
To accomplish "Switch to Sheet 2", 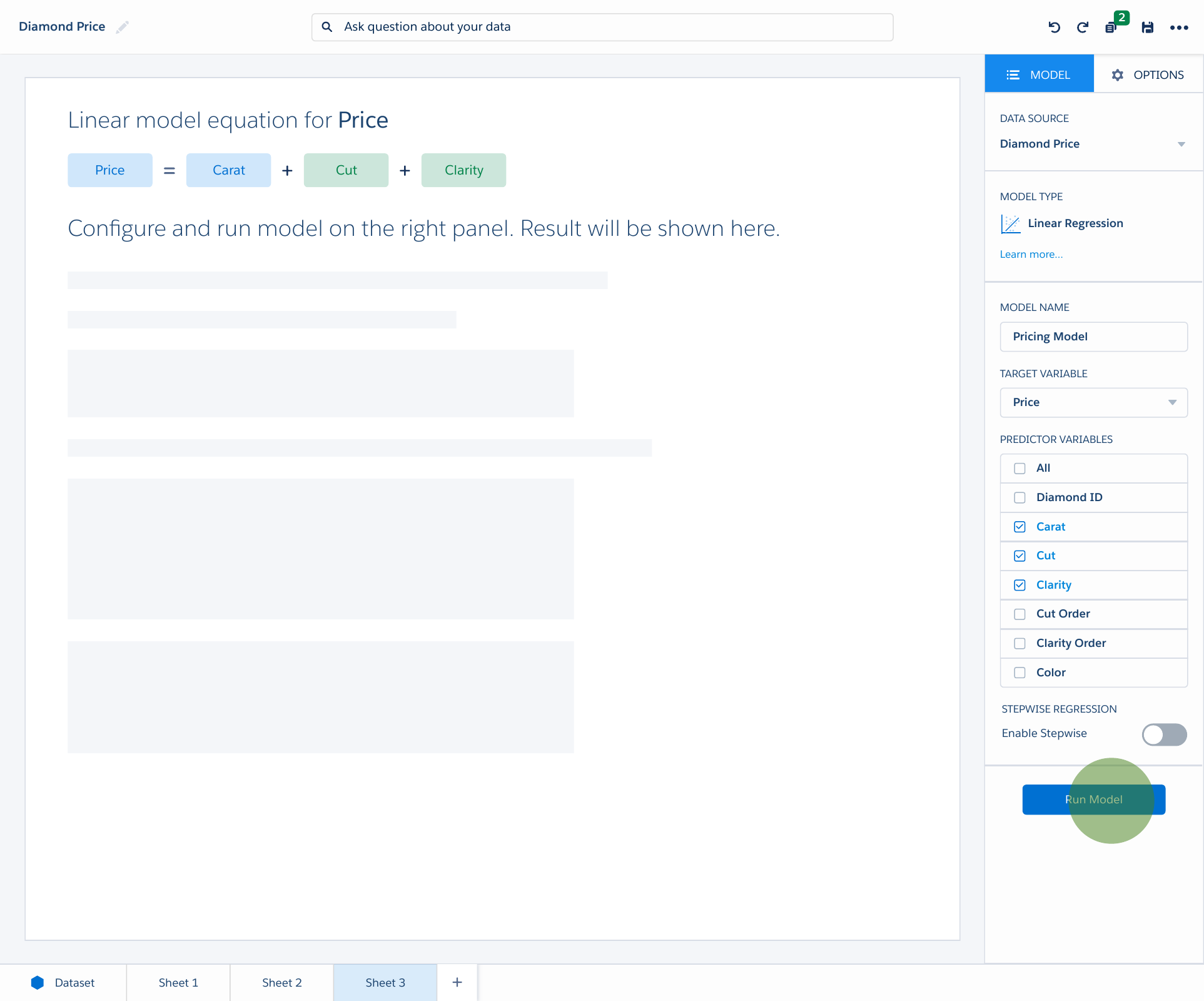I will click(x=282, y=982).
